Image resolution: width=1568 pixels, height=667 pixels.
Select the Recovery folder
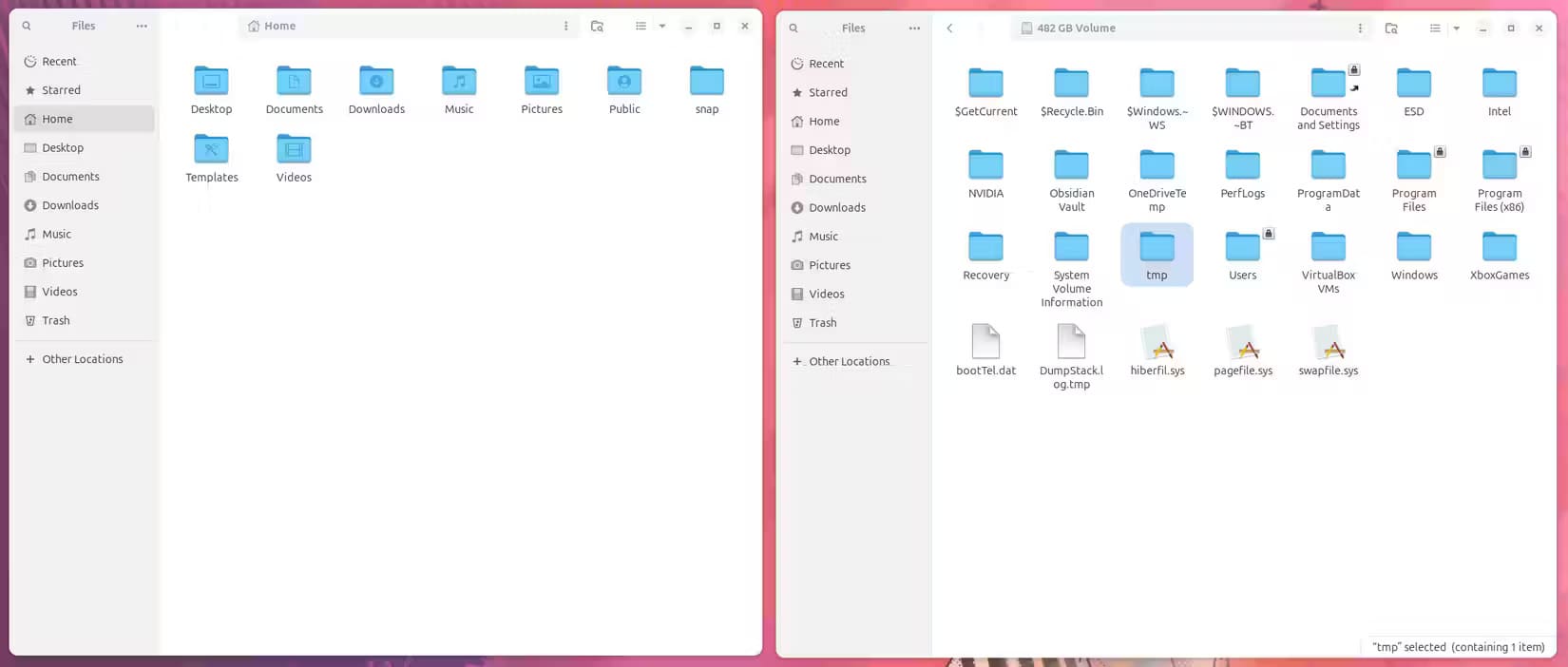pos(985,257)
